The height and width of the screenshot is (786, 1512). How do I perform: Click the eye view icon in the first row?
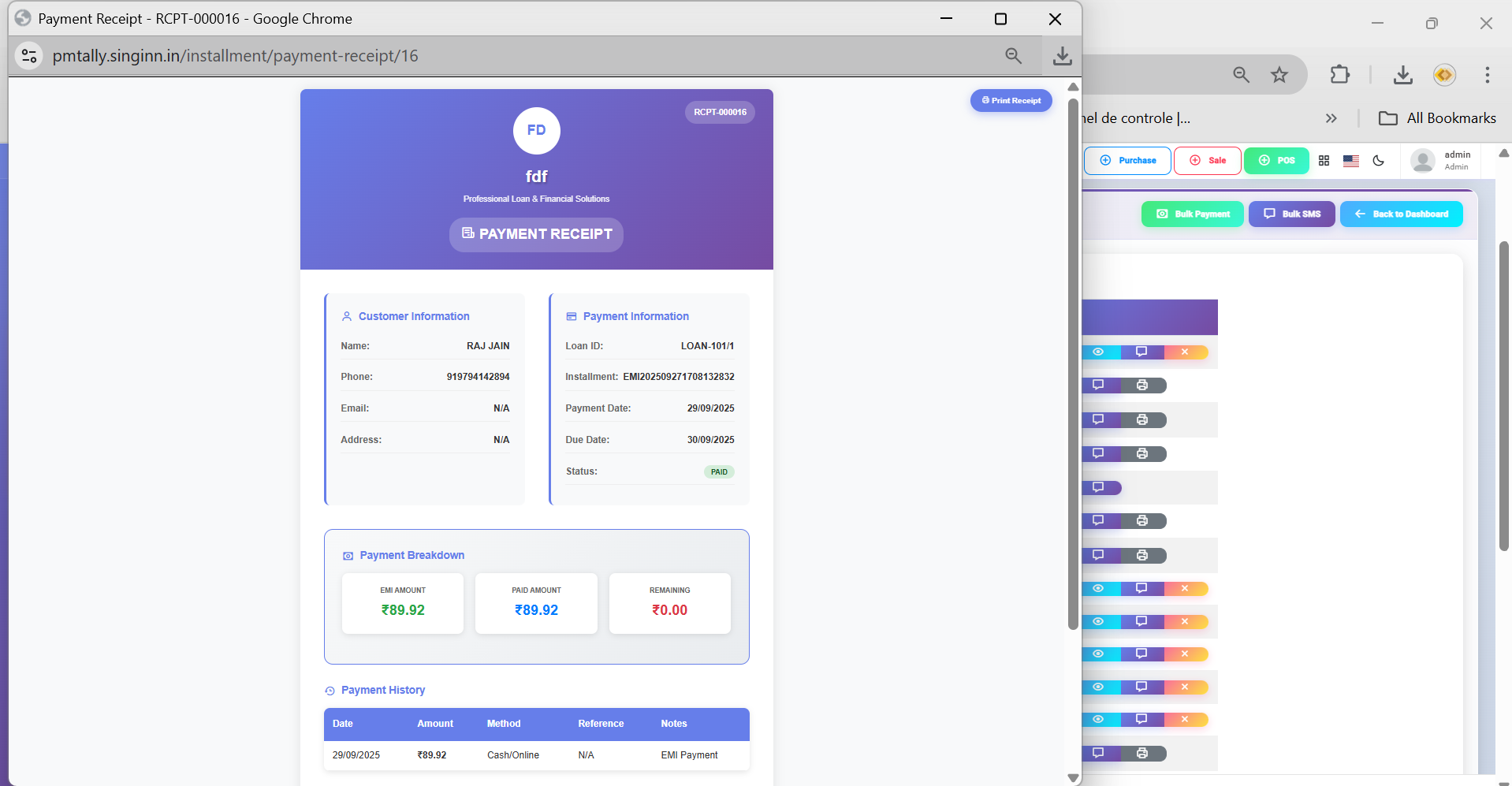[1098, 352]
